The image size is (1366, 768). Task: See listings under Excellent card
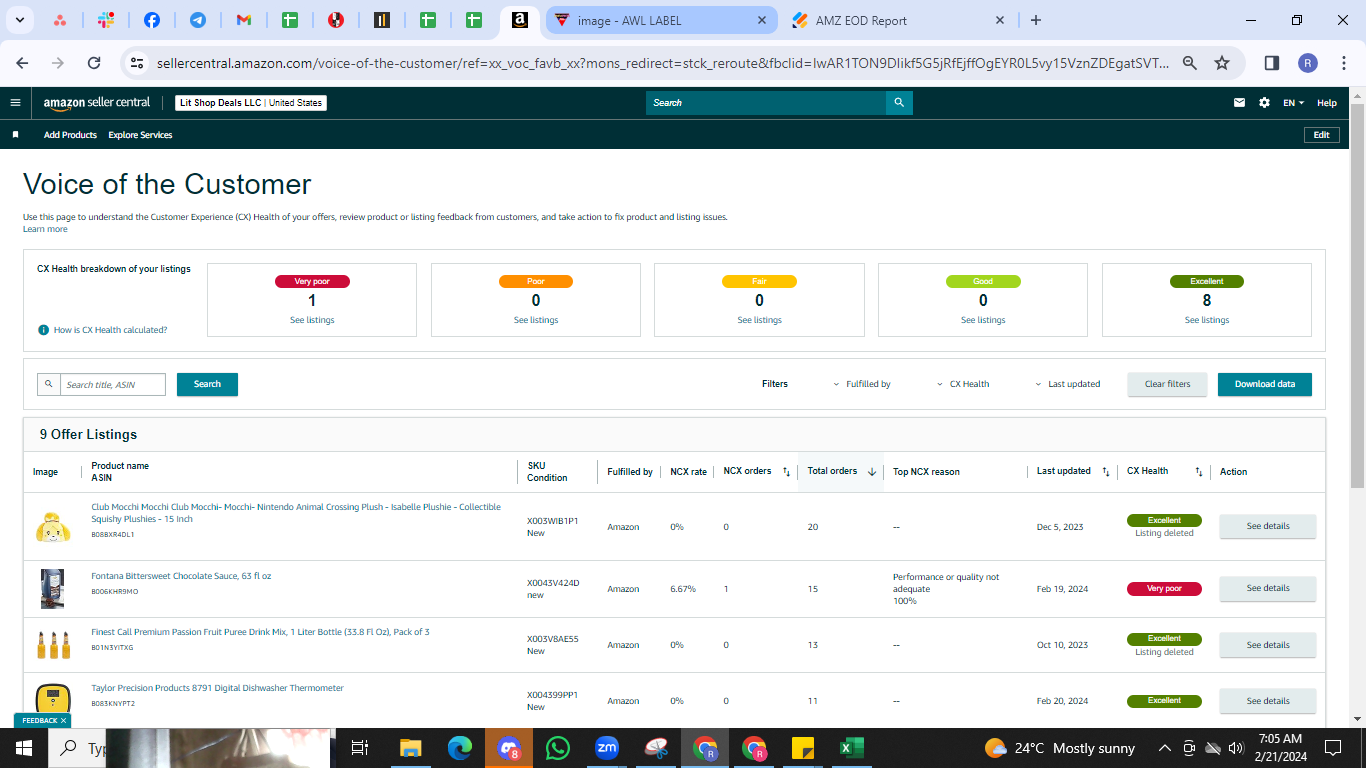click(1207, 320)
